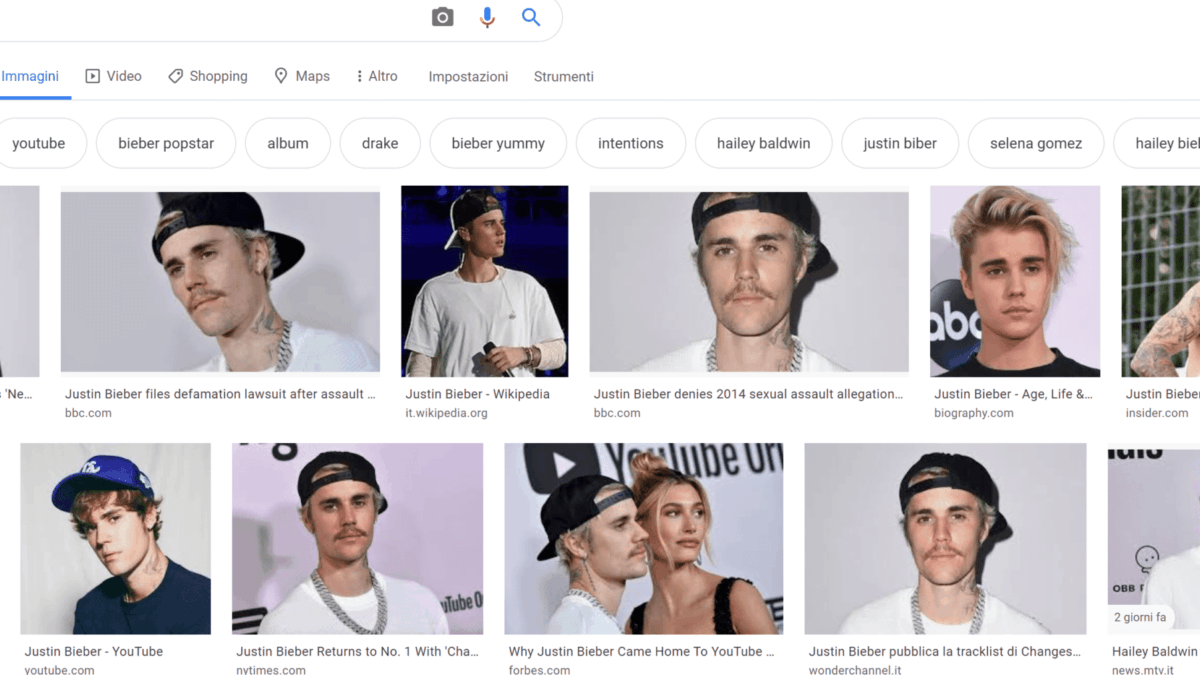Select the Immagini tab
Viewport: 1200px width, 675px height.
(x=30, y=76)
